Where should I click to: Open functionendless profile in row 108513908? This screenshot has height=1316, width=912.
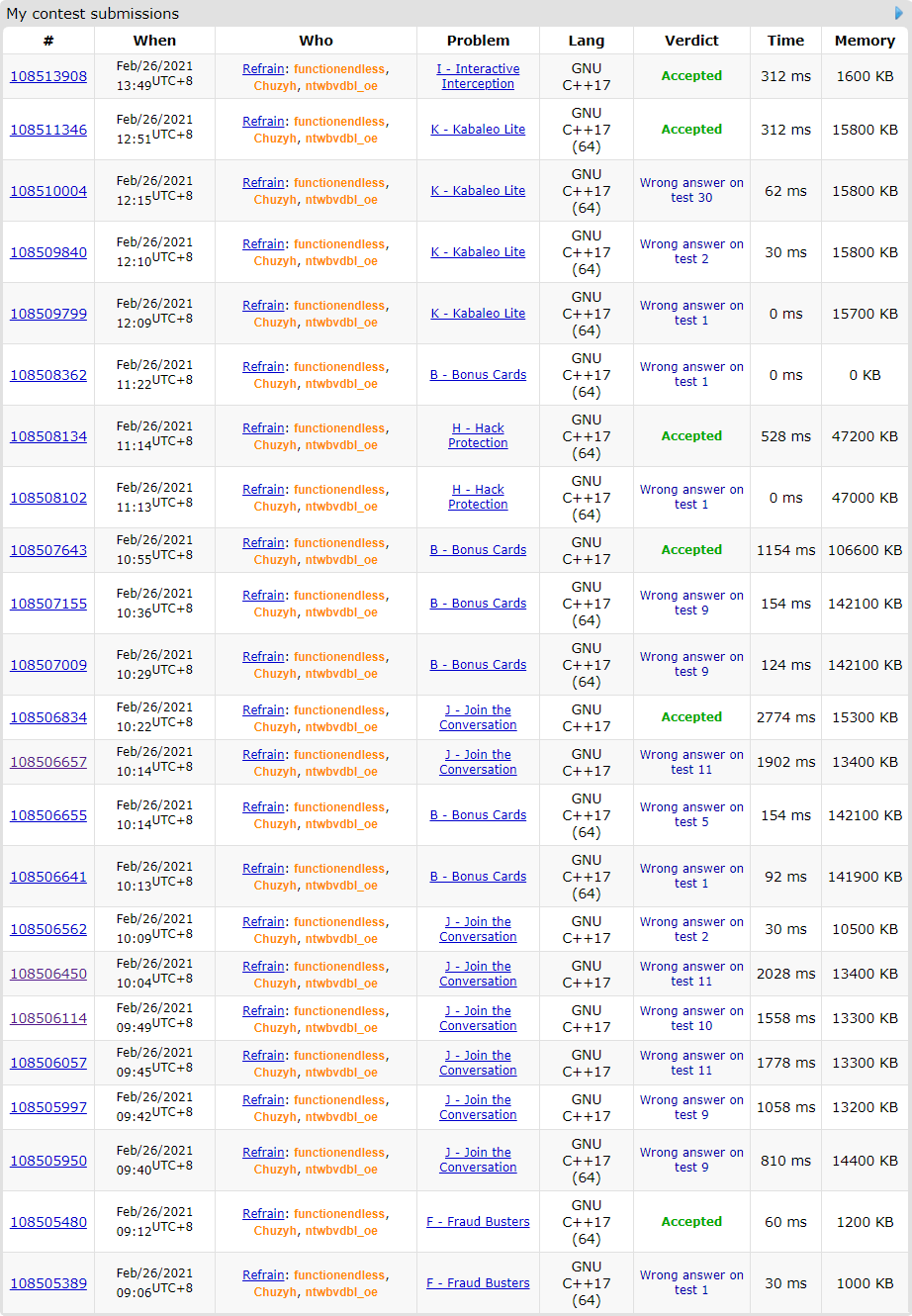click(339, 69)
